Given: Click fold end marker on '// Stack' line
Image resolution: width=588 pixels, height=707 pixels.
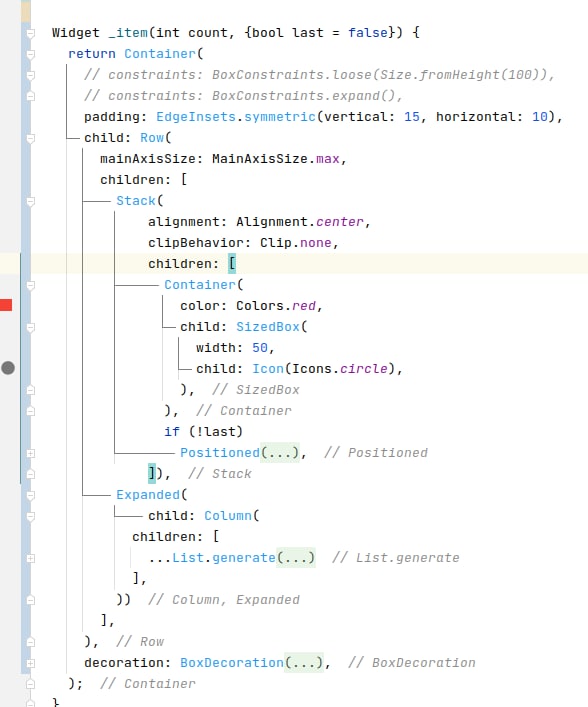Looking at the screenshot, I should 30,474.
